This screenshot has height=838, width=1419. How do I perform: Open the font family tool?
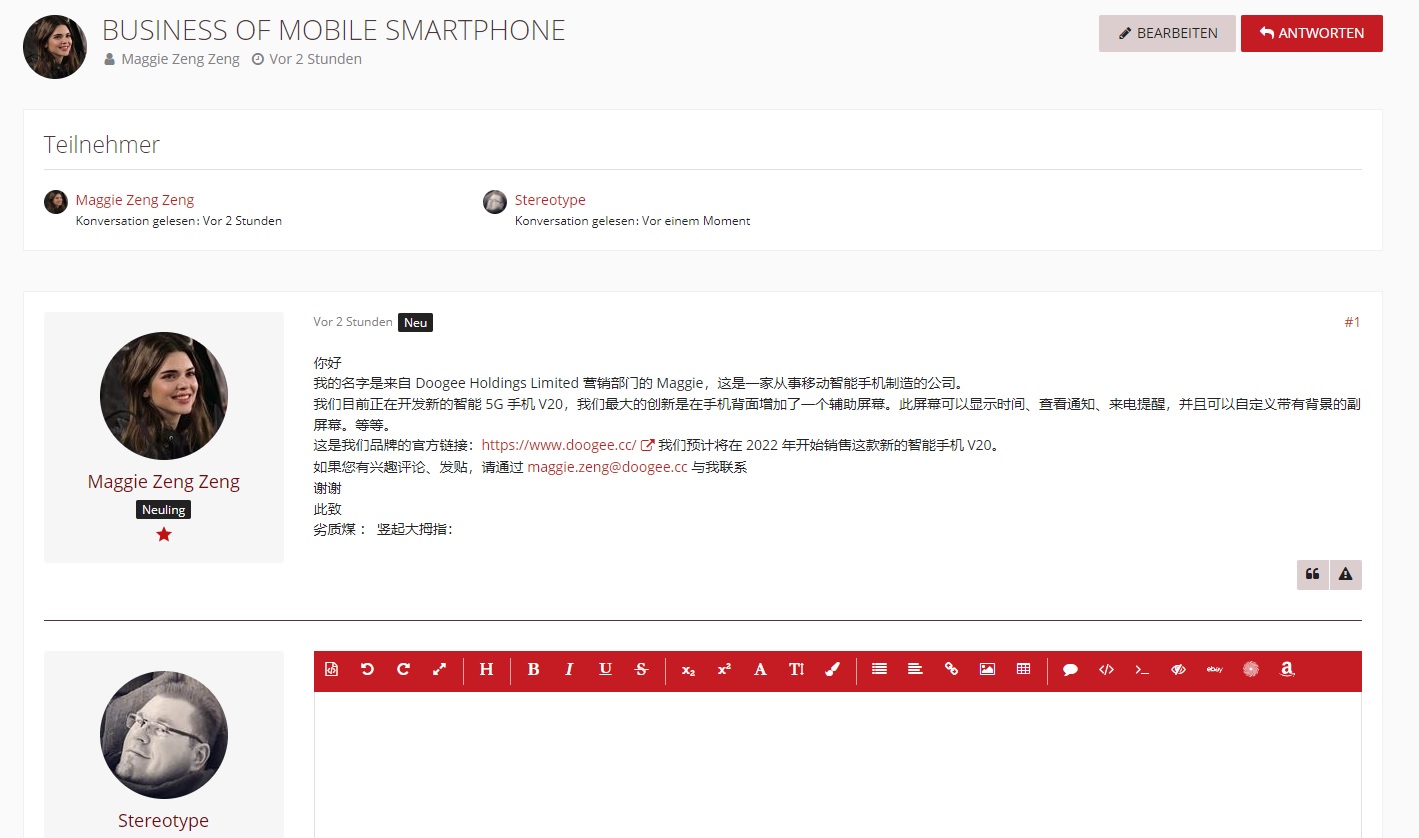click(760, 669)
